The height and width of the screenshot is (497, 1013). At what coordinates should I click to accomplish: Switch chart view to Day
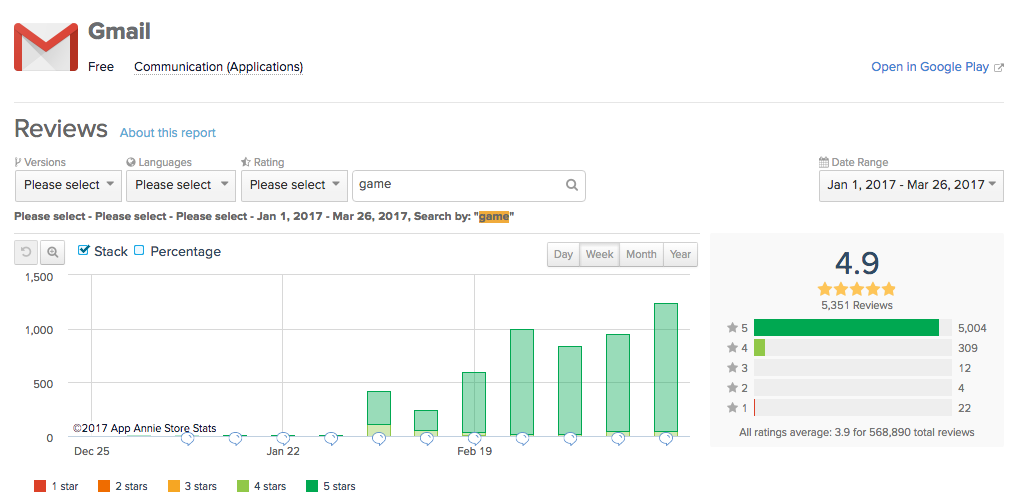(563, 255)
